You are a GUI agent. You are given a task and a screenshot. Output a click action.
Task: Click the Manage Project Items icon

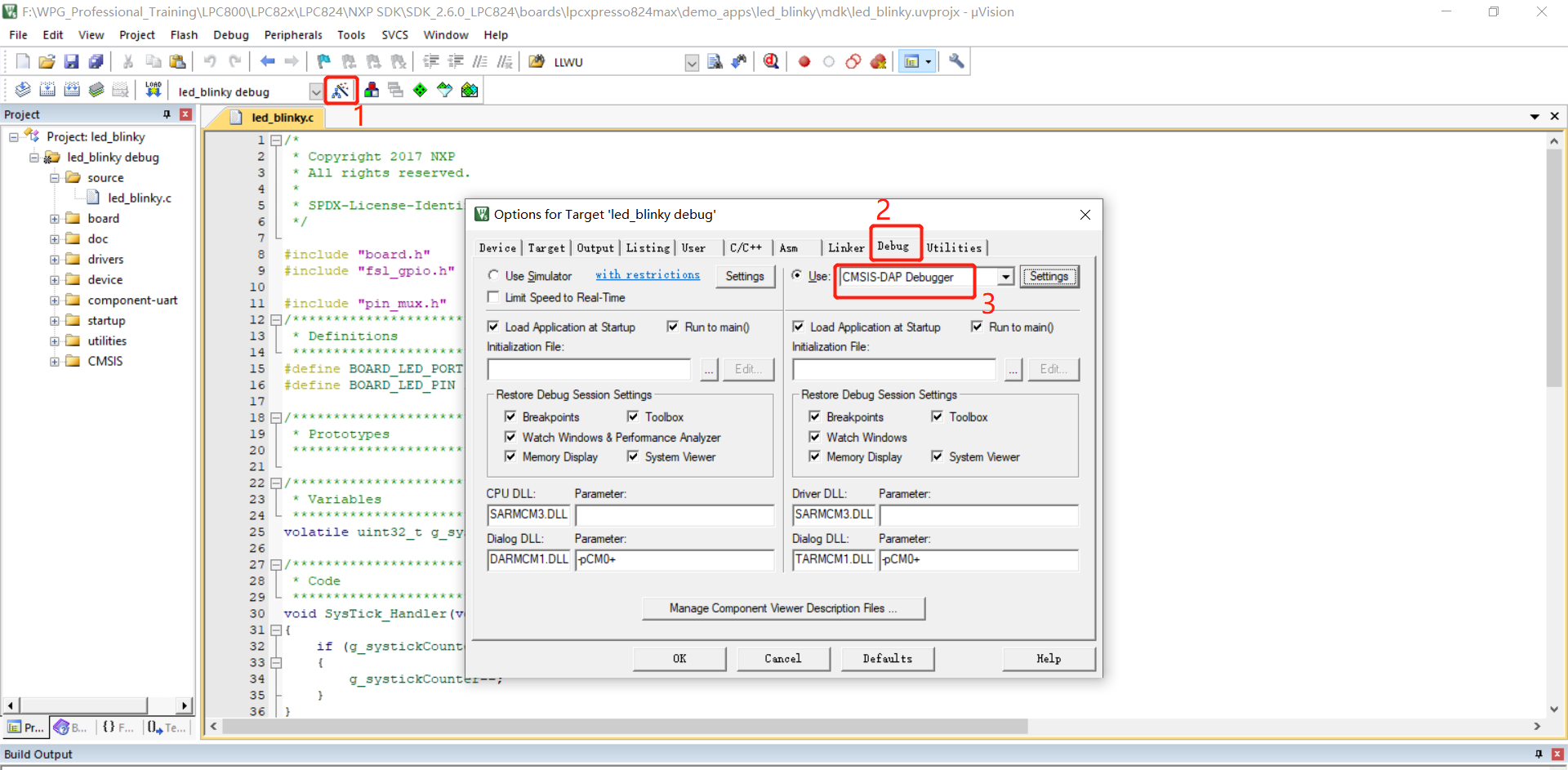tap(372, 90)
